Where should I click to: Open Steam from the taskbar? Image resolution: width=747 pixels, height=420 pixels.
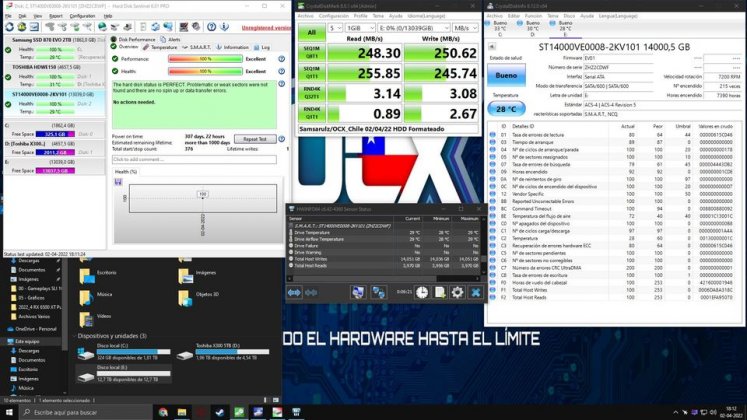220,412
